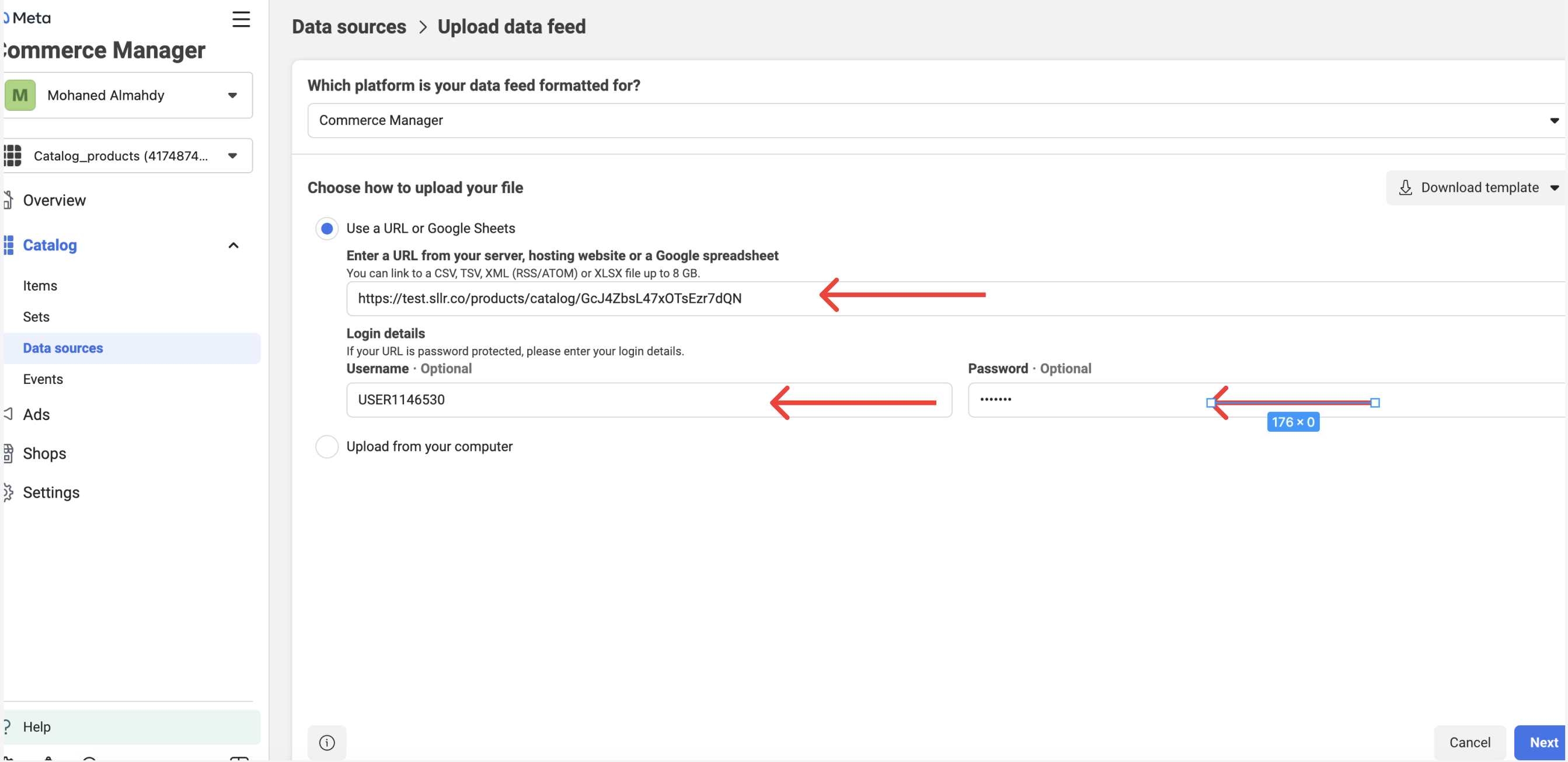Click the Help question mark icon
This screenshot has height=762, width=1568.
point(8,726)
